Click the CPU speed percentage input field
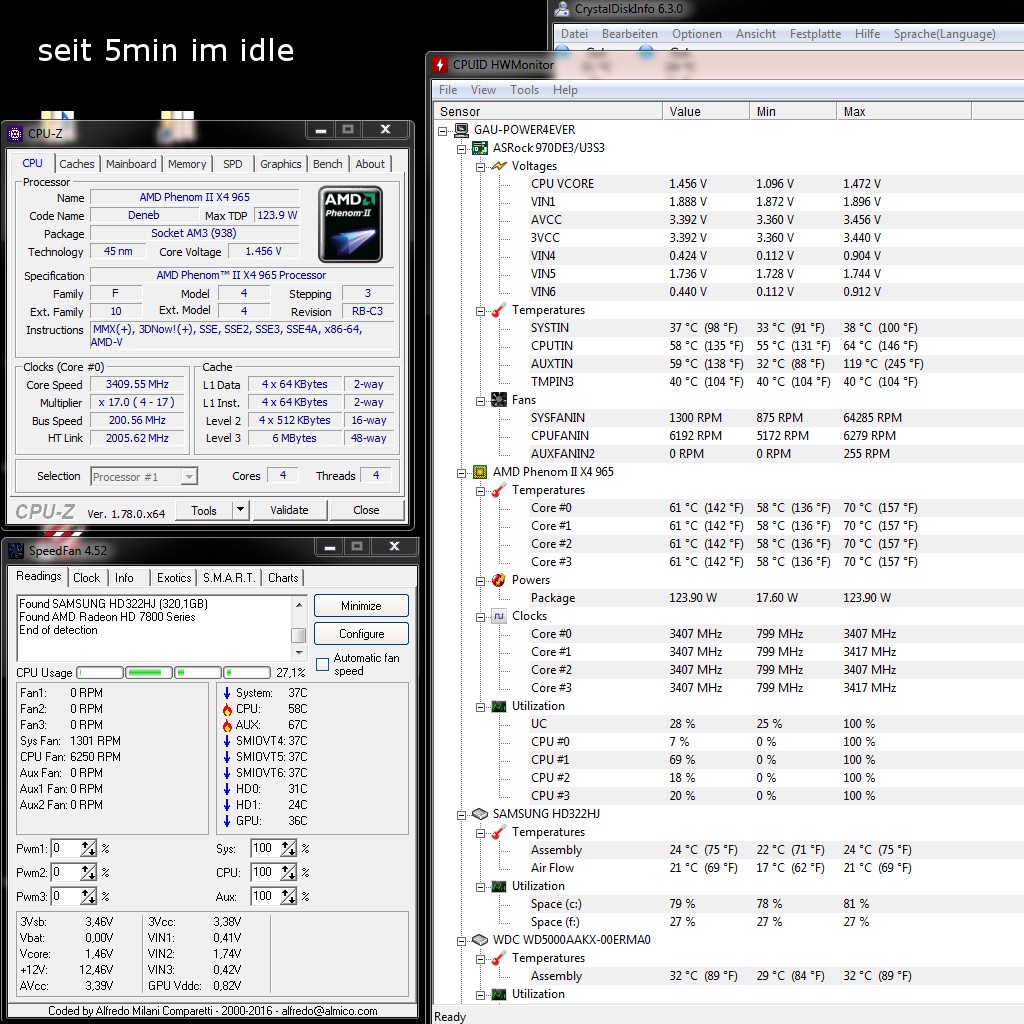The image size is (1024, 1024). click(x=265, y=872)
